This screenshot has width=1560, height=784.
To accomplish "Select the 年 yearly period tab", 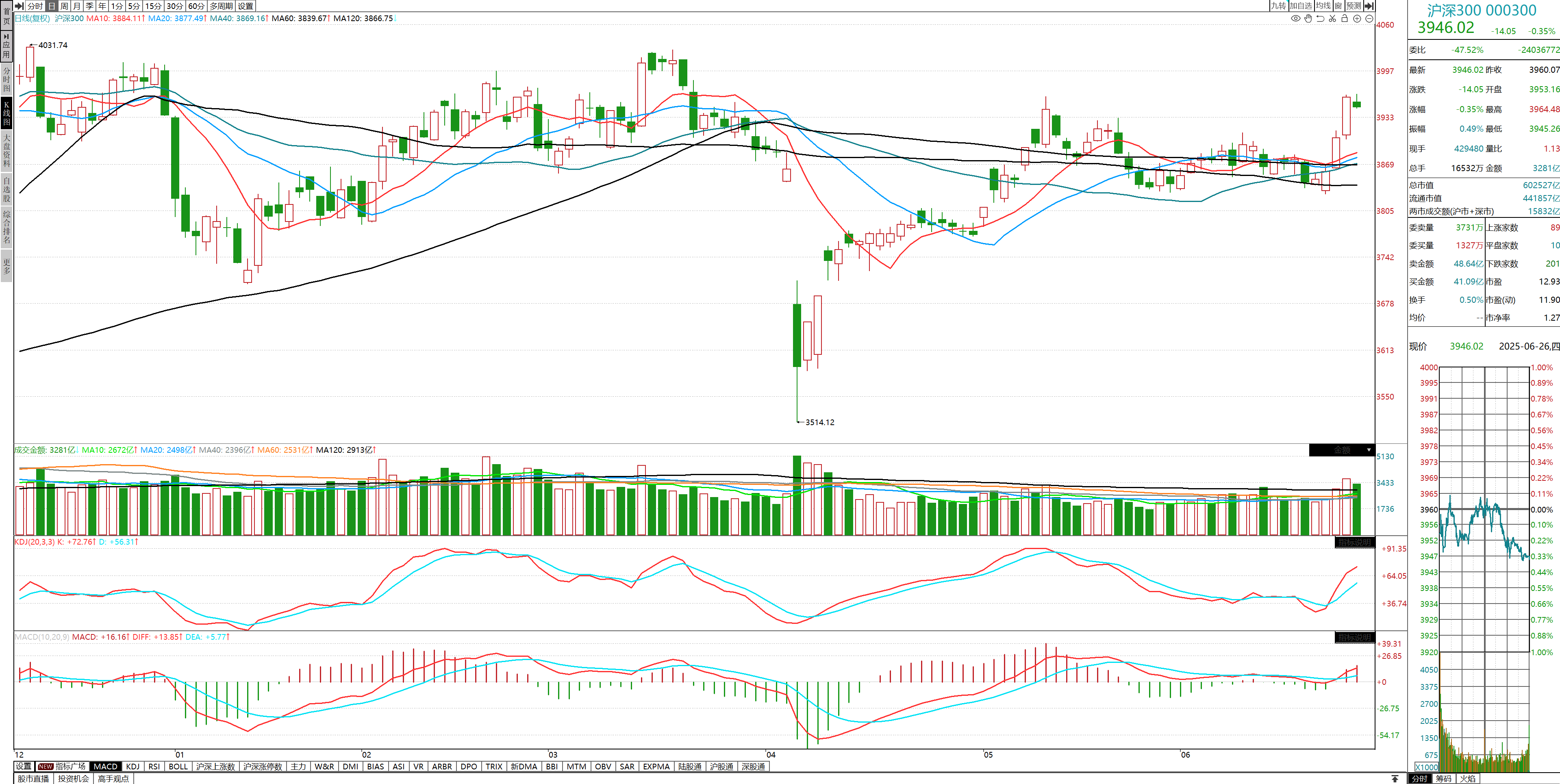I will pyautogui.click(x=102, y=6).
